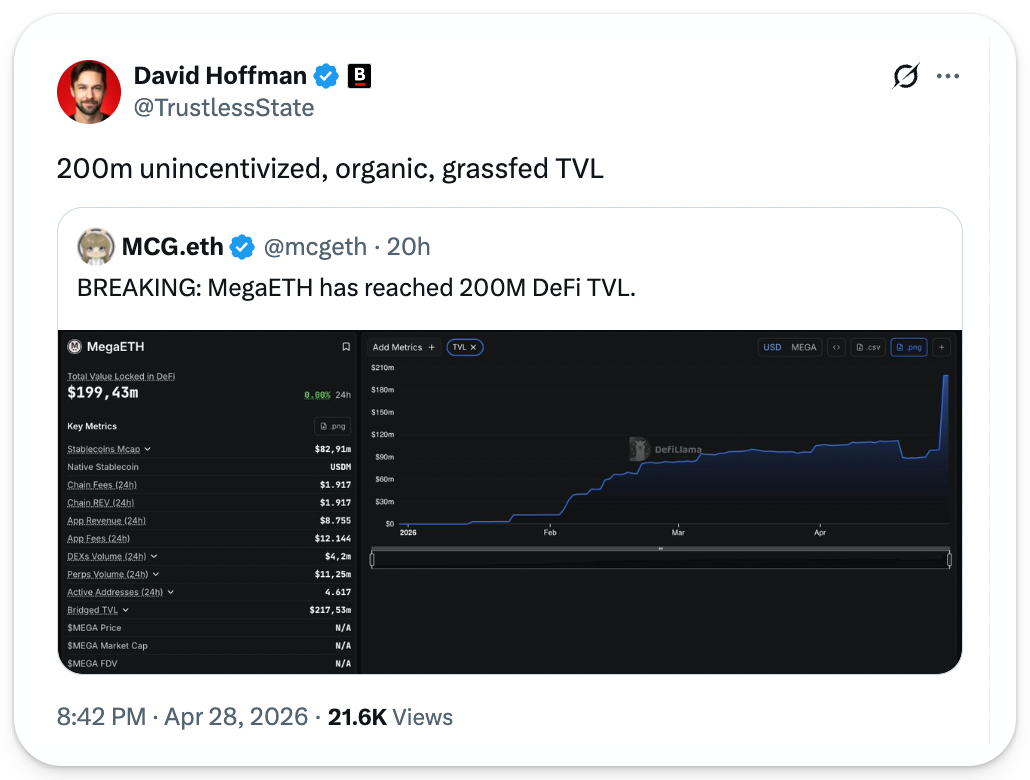Screen dimensions: 1030x780
Task: Expand the Bridged TVL row
Action: pos(126,610)
